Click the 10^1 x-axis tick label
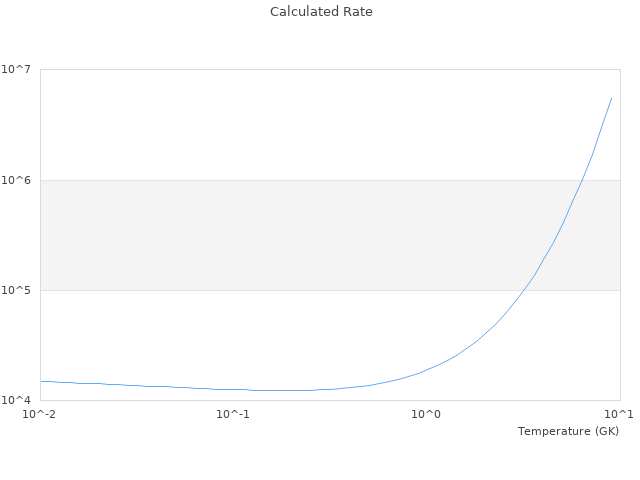 click(618, 414)
